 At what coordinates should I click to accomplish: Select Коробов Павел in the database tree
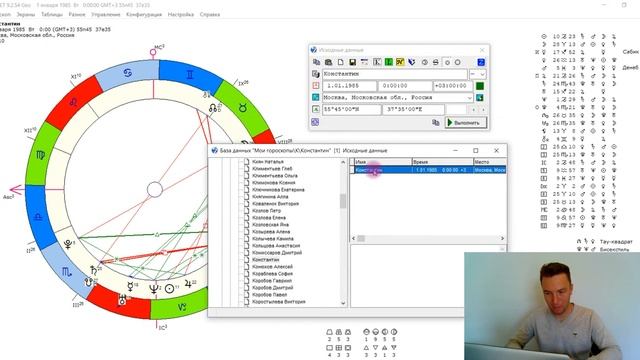269,294
